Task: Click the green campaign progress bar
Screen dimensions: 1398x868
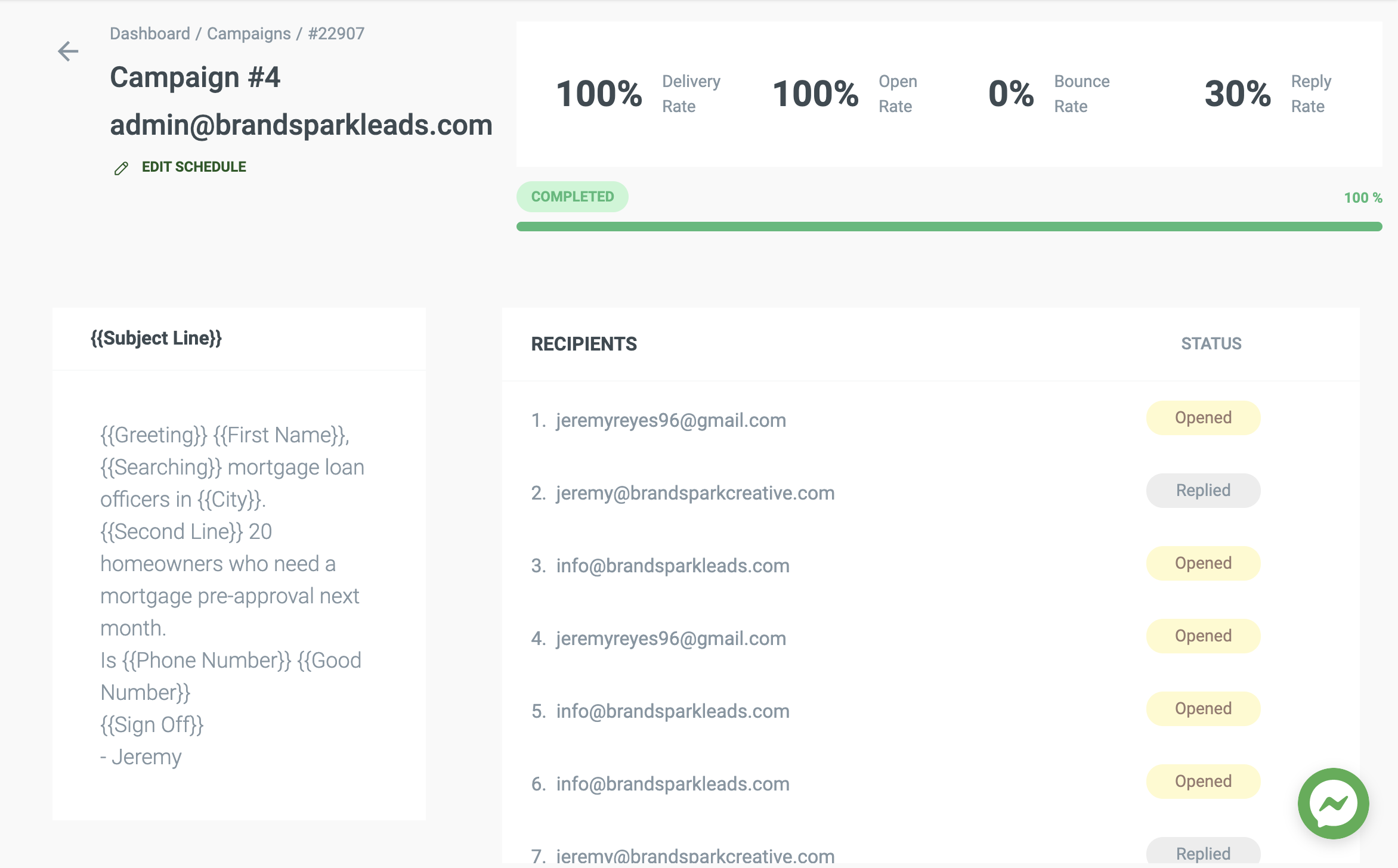Action: pos(948,227)
